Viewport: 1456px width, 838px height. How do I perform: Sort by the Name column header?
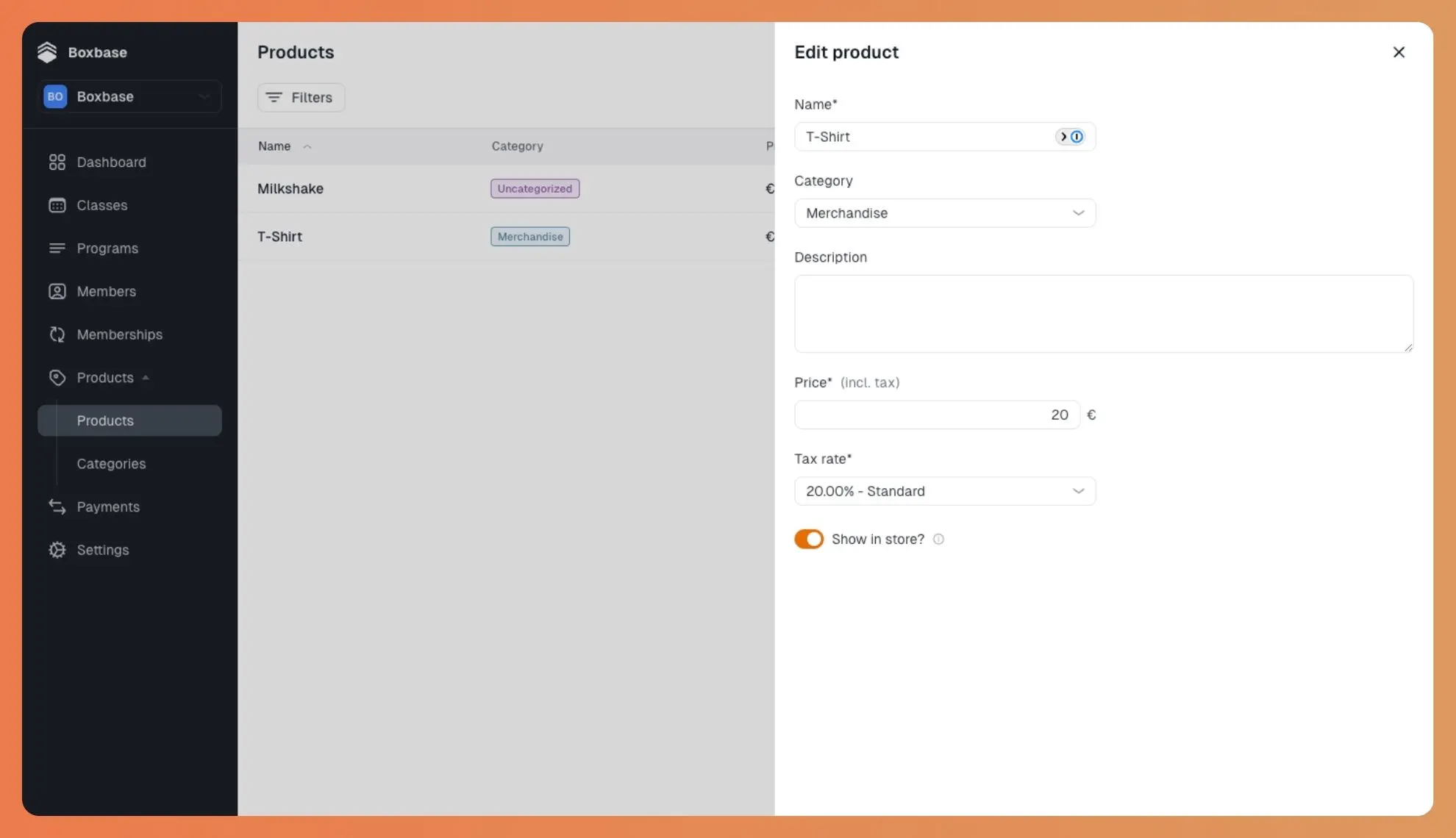click(x=275, y=146)
